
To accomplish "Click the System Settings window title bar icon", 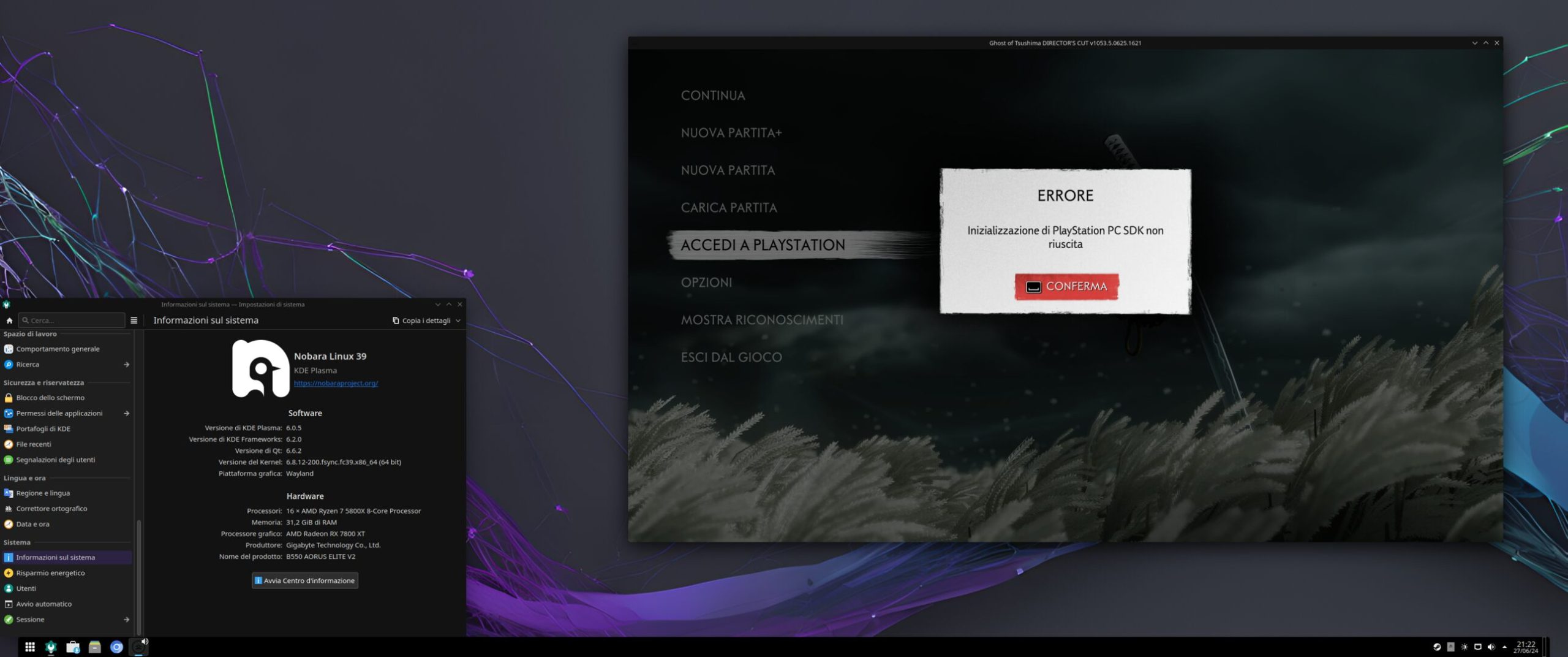I will [x=6, y=305].
